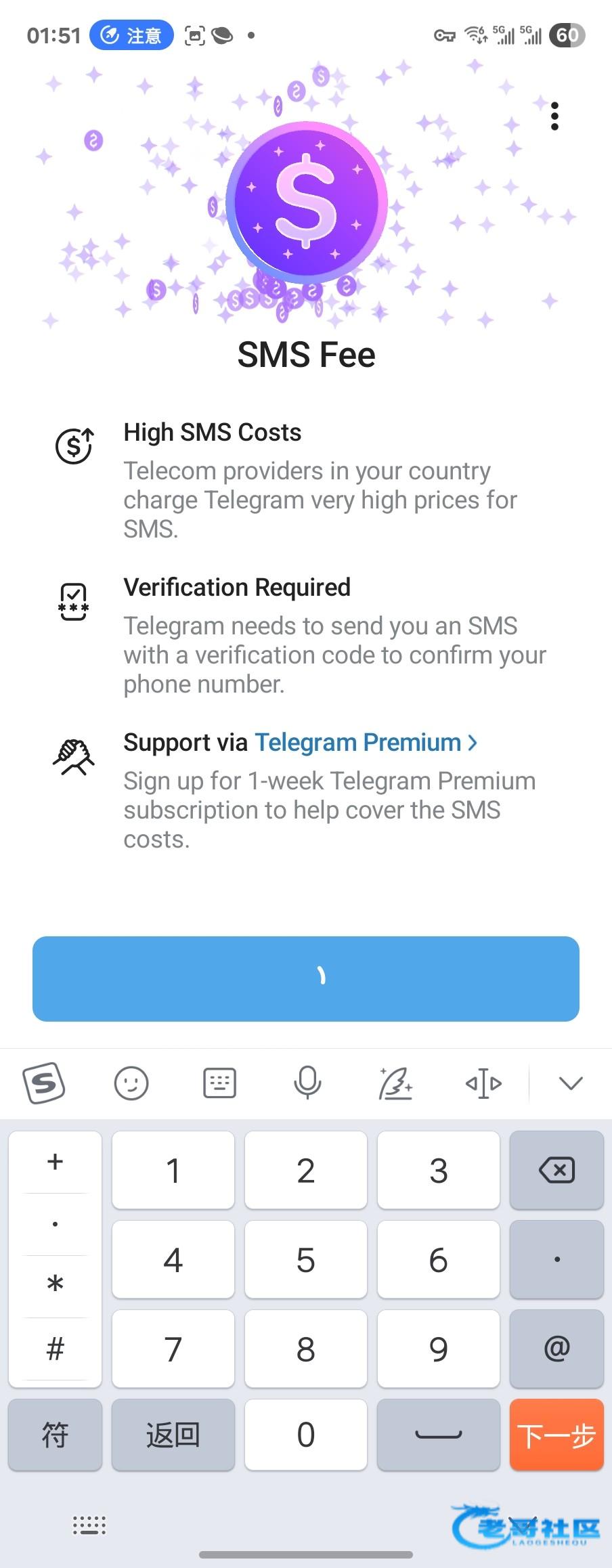Screen dimensions: 612x1568
Task: Activate voice input microphone
Action: (x=307, y=1083)
